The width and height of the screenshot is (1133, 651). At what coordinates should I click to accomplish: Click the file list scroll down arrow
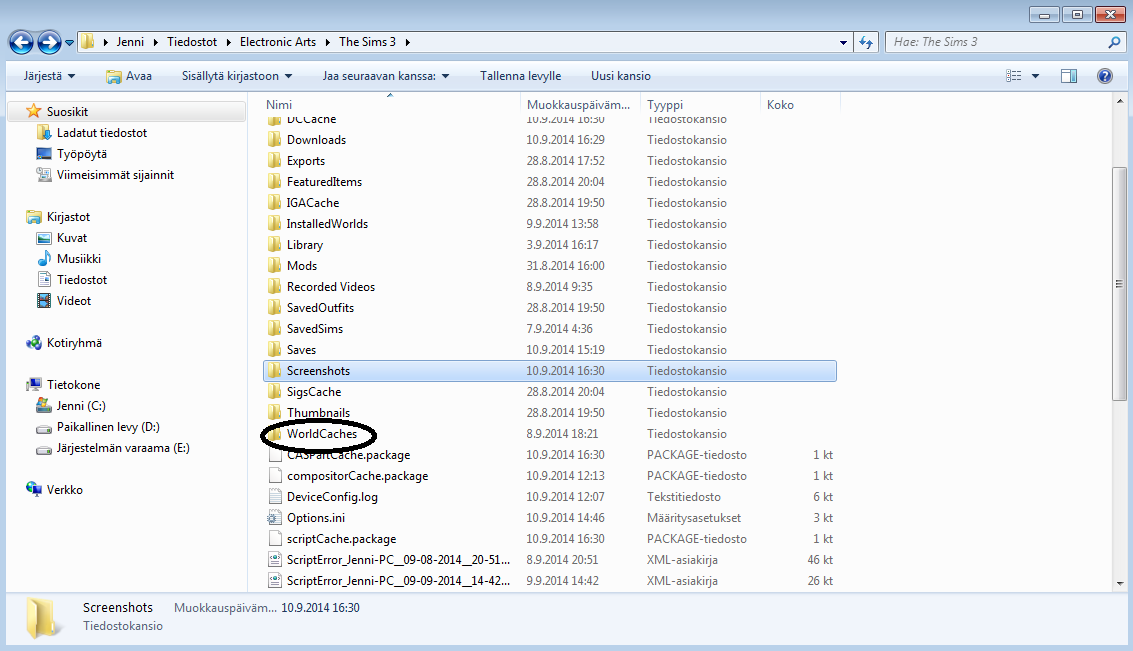[x=1120, y=584]
